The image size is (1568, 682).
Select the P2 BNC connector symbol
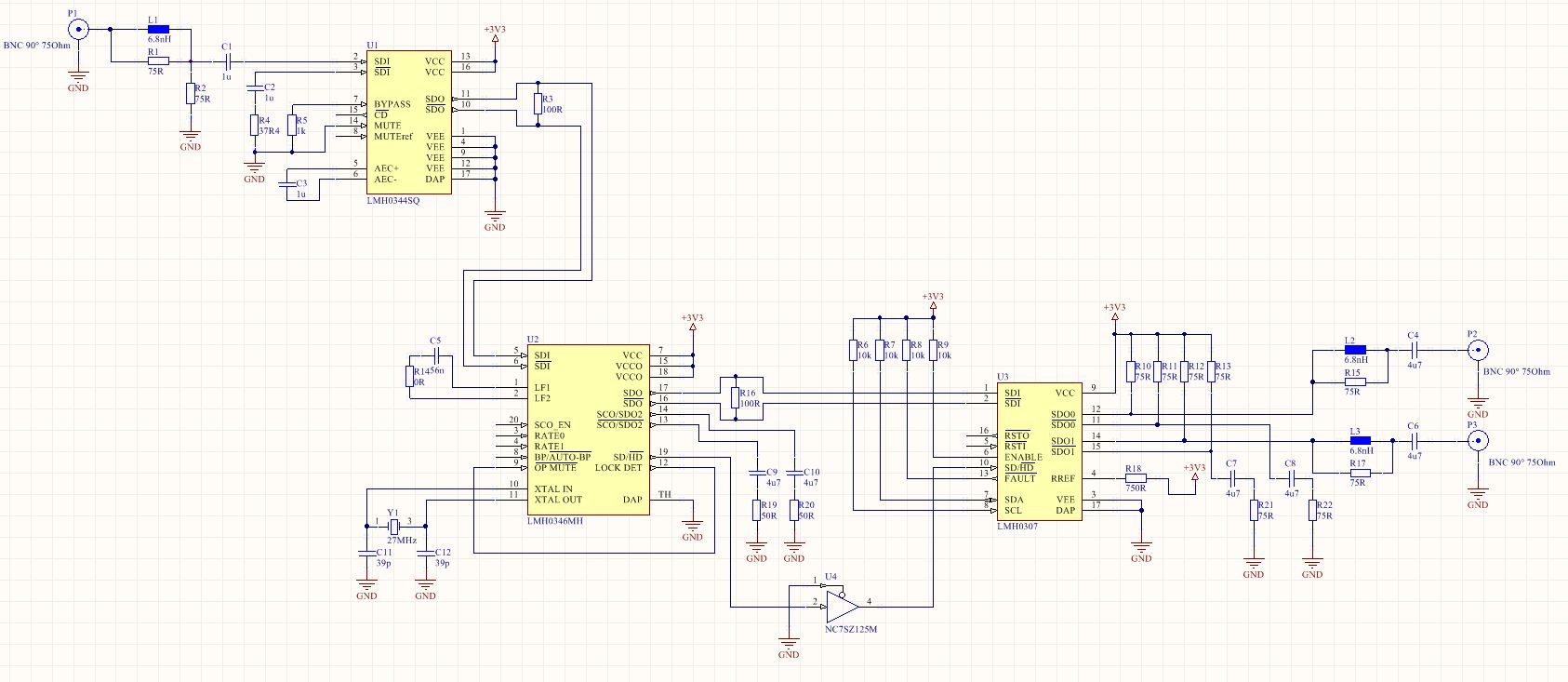[x=1477, y=350]
